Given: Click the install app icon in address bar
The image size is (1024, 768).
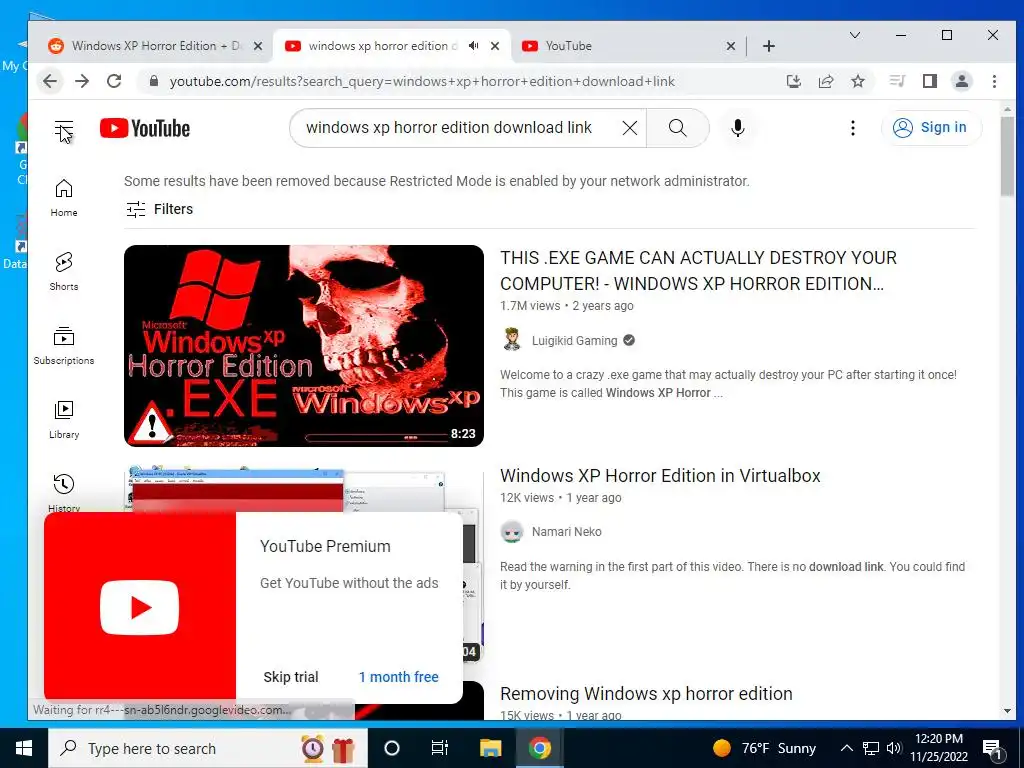Looking at the screenshot, I should [793, 81].
